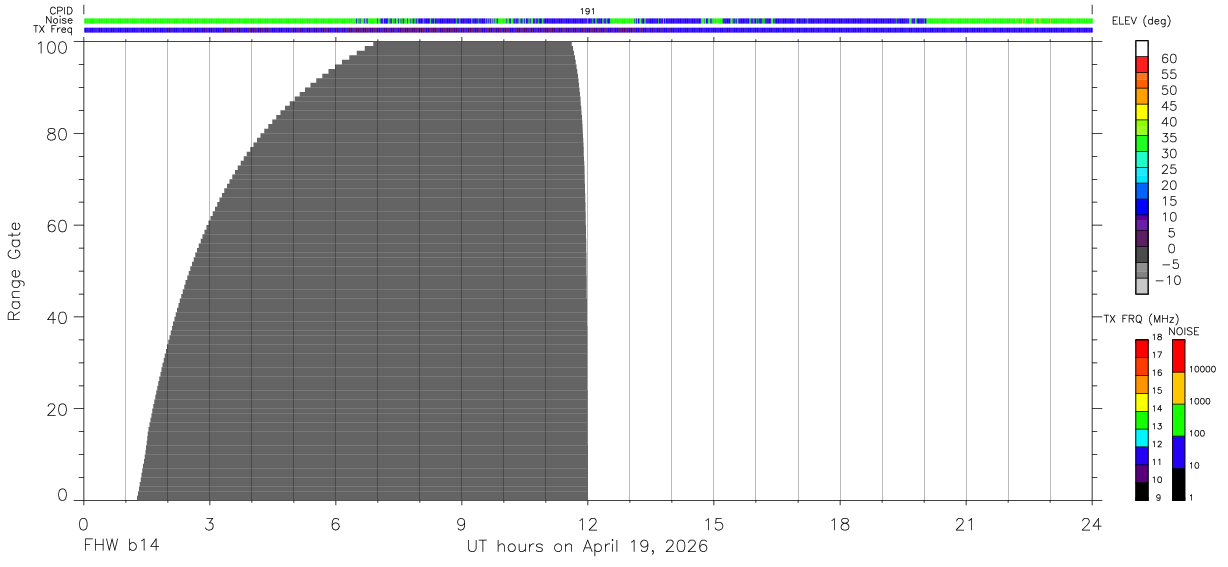The height and width of the screenshot is (567, 1228).
Task: Pick the black bottom swatch of TX FRQ colorbar
Action: [1141, 492]
